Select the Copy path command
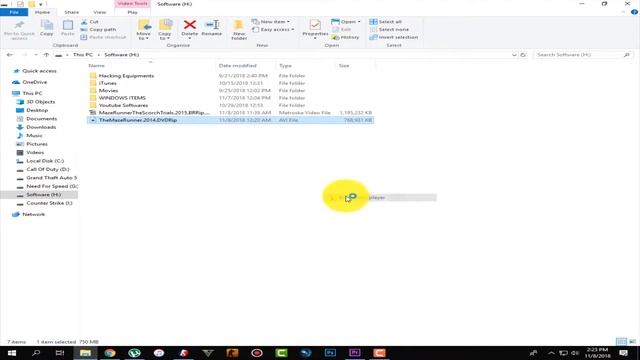The width and height of the screenshot is (640, 360). [98, 29]
